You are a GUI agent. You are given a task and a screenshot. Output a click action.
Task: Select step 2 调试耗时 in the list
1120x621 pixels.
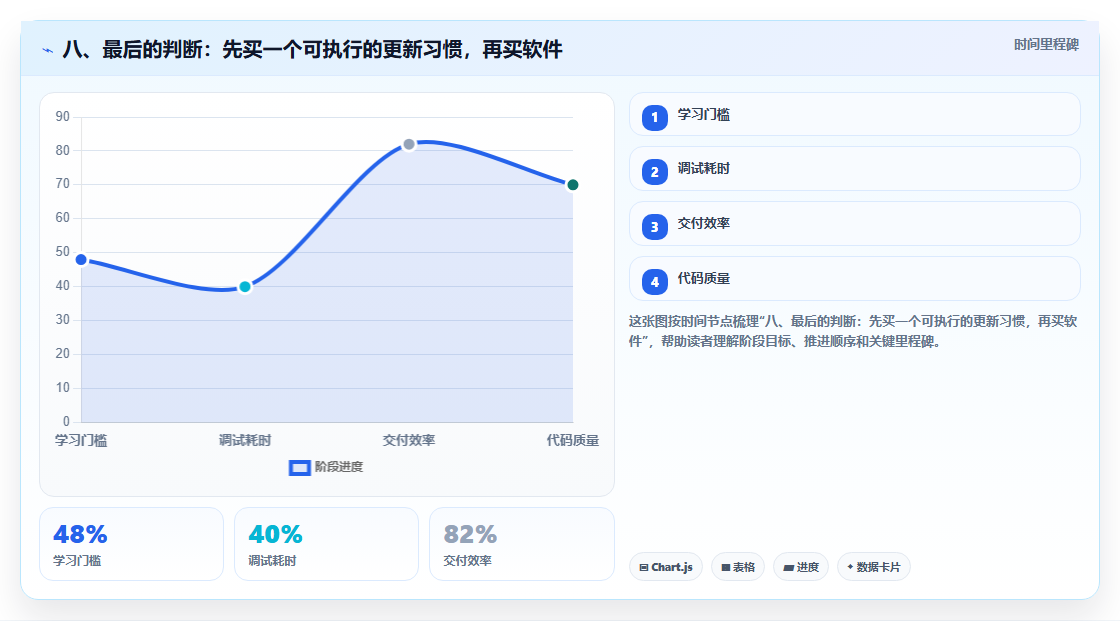click(854, 169)
